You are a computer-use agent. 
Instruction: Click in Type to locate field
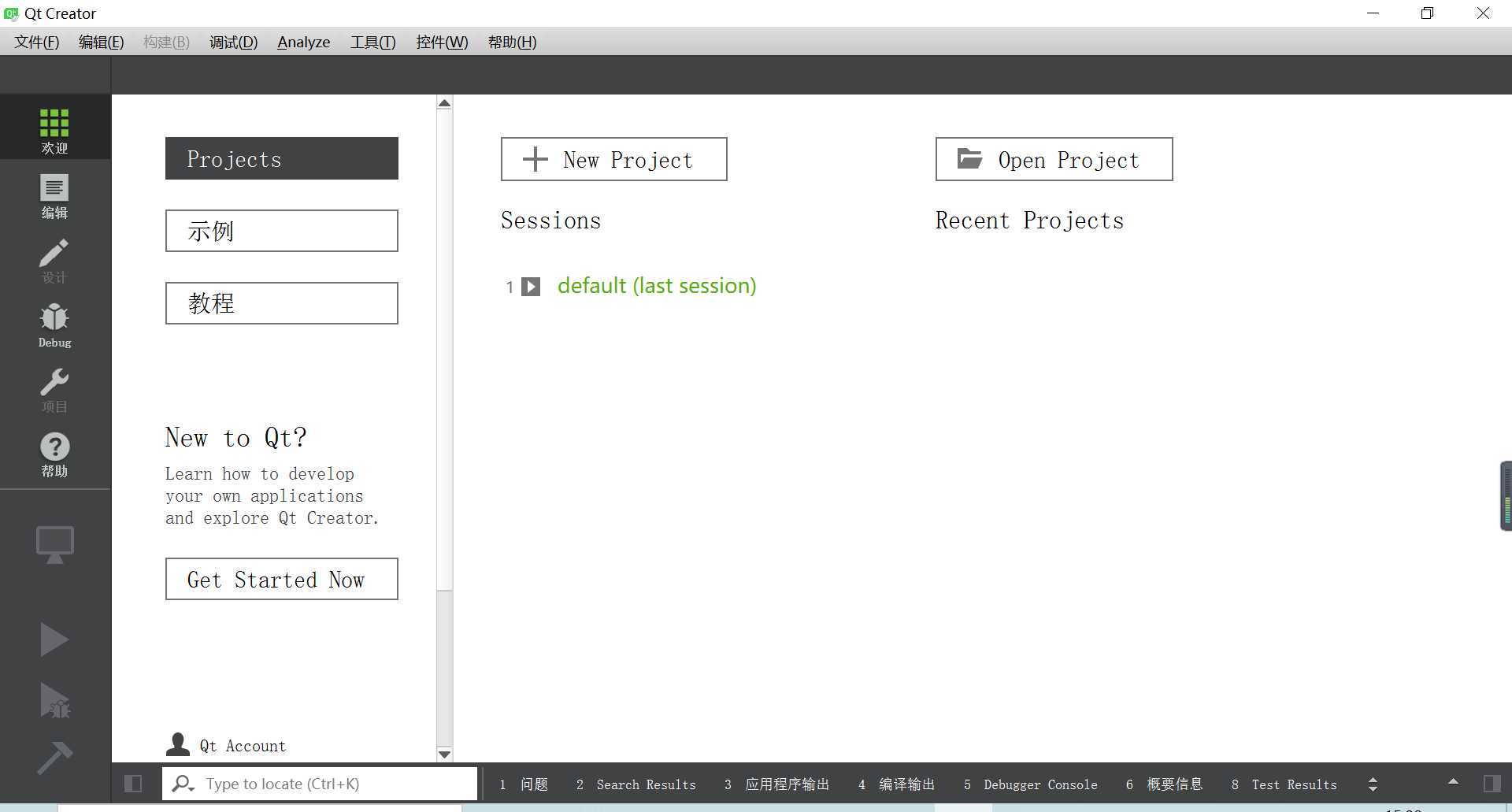coord(320,784)
